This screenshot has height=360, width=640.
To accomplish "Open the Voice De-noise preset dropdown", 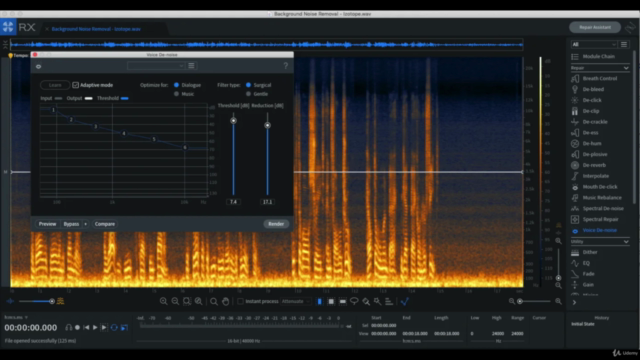I will [156, 66].
